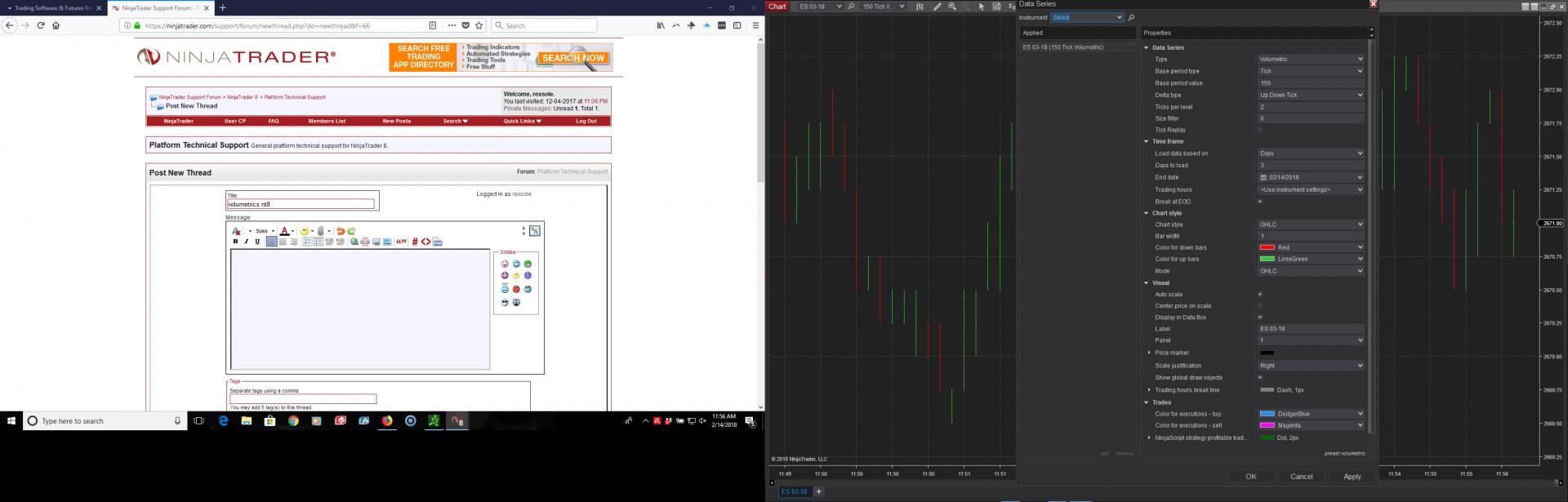This screenshot has height=502, width=1568.
Task: Click the red hash code tag icon
Action: click(415, 242)
